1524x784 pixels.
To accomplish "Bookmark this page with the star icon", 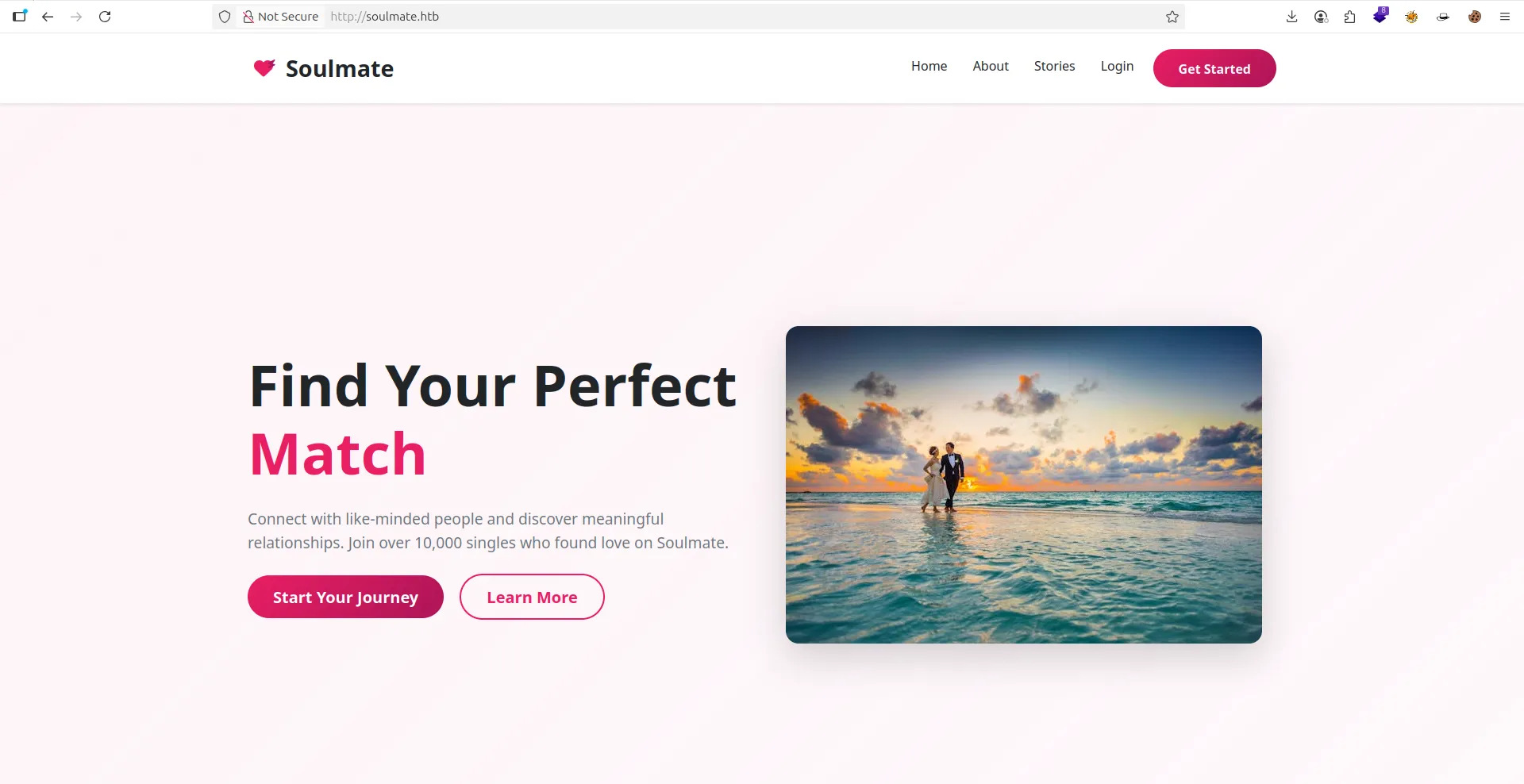I will click(1172, 17).
